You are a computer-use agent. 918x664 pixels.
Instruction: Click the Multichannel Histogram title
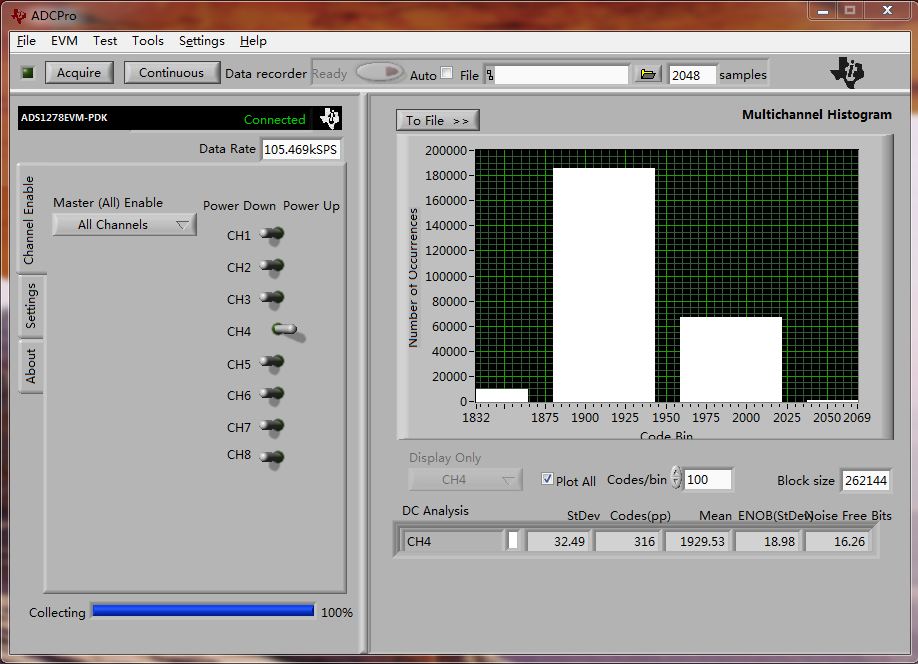click(x=817, y=115)
